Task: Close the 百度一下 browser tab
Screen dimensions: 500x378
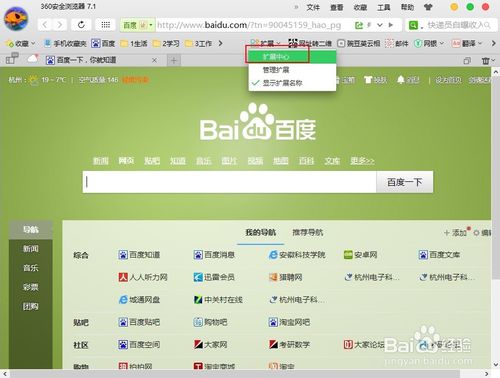Action: [154, 60]
